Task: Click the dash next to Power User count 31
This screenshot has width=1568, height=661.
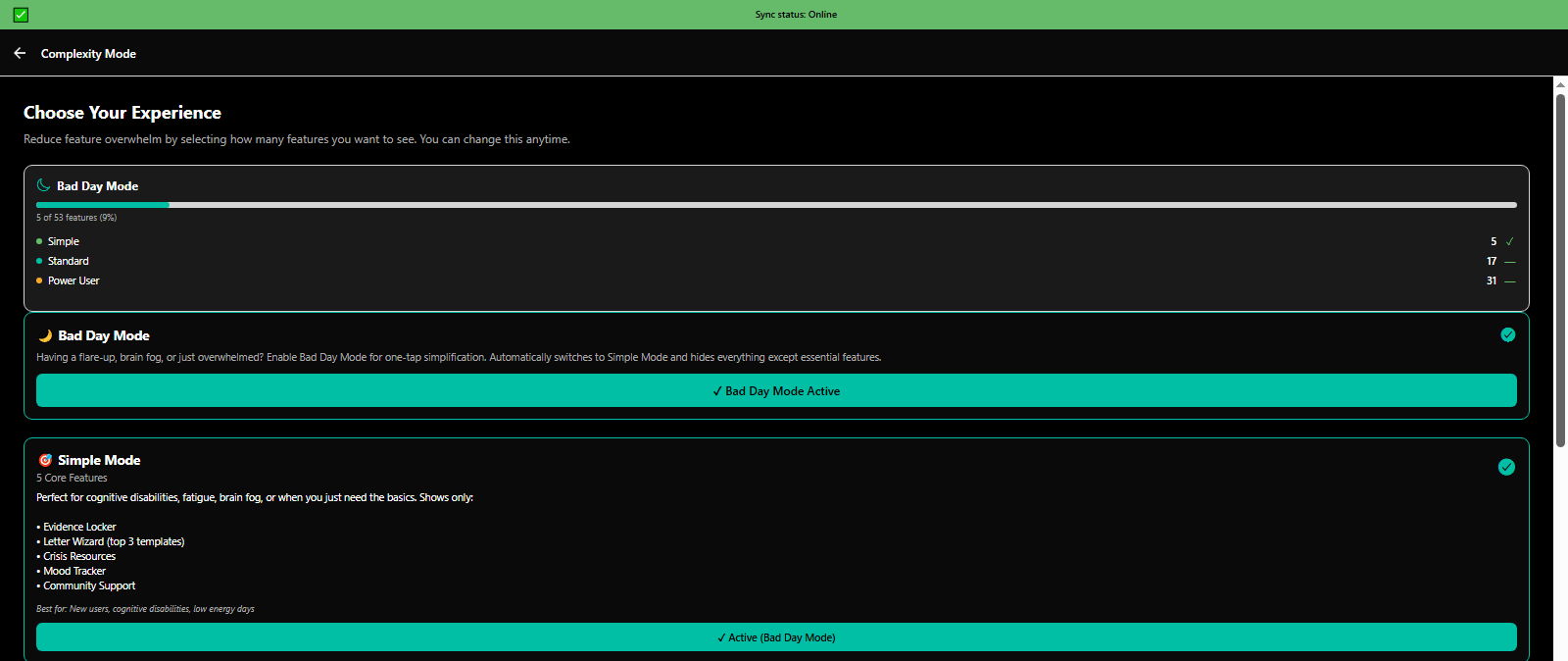Action: [x=1509, y=281]
